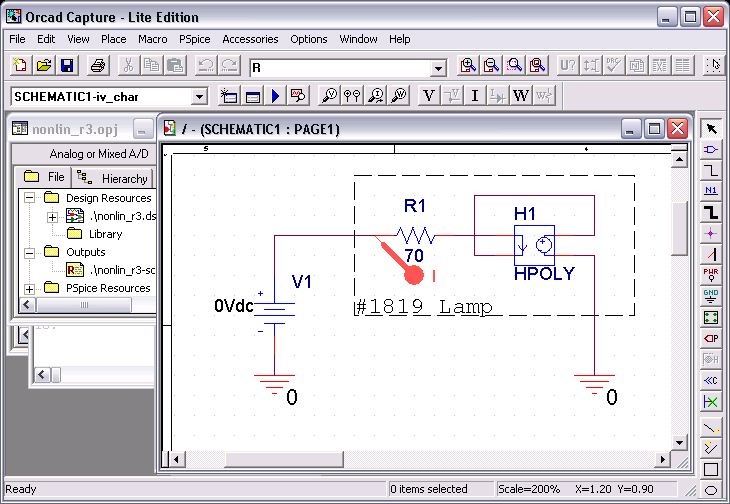
Task: Select the Place Net Alias N1 tool
Action: pos(711,191)
